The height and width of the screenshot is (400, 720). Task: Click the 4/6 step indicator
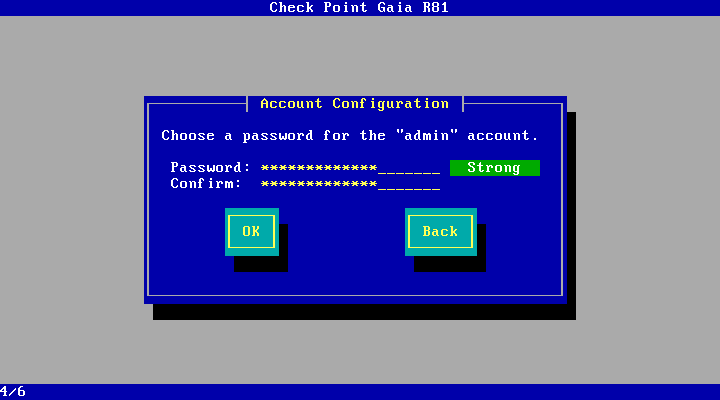coord(13,392)
